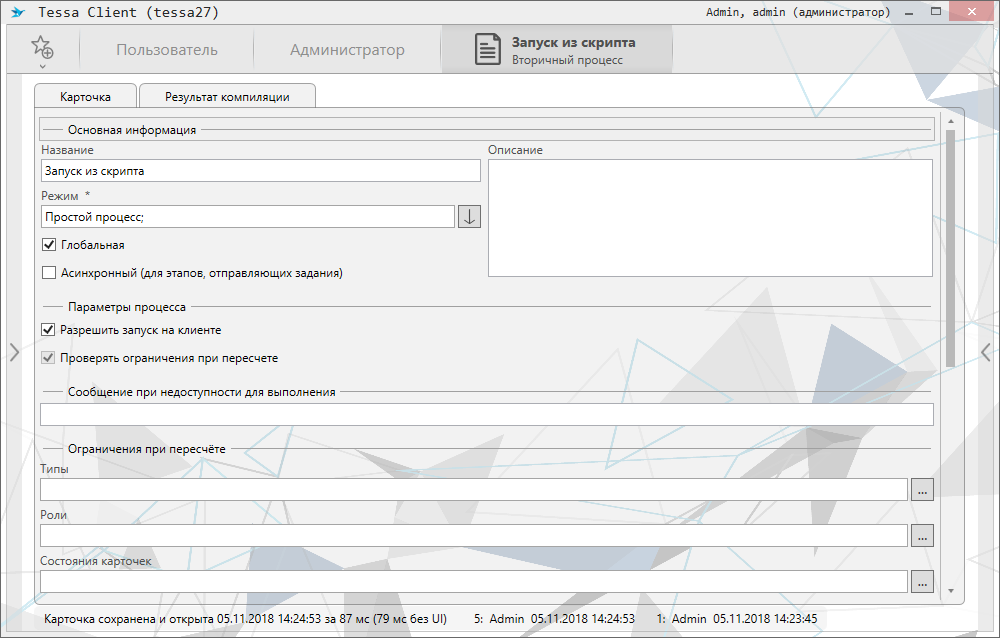1000x638 pixels.
Task: Uncheck Разрешить запуск на клиенте
Action: pyautogui.click(x=49, y=330)
